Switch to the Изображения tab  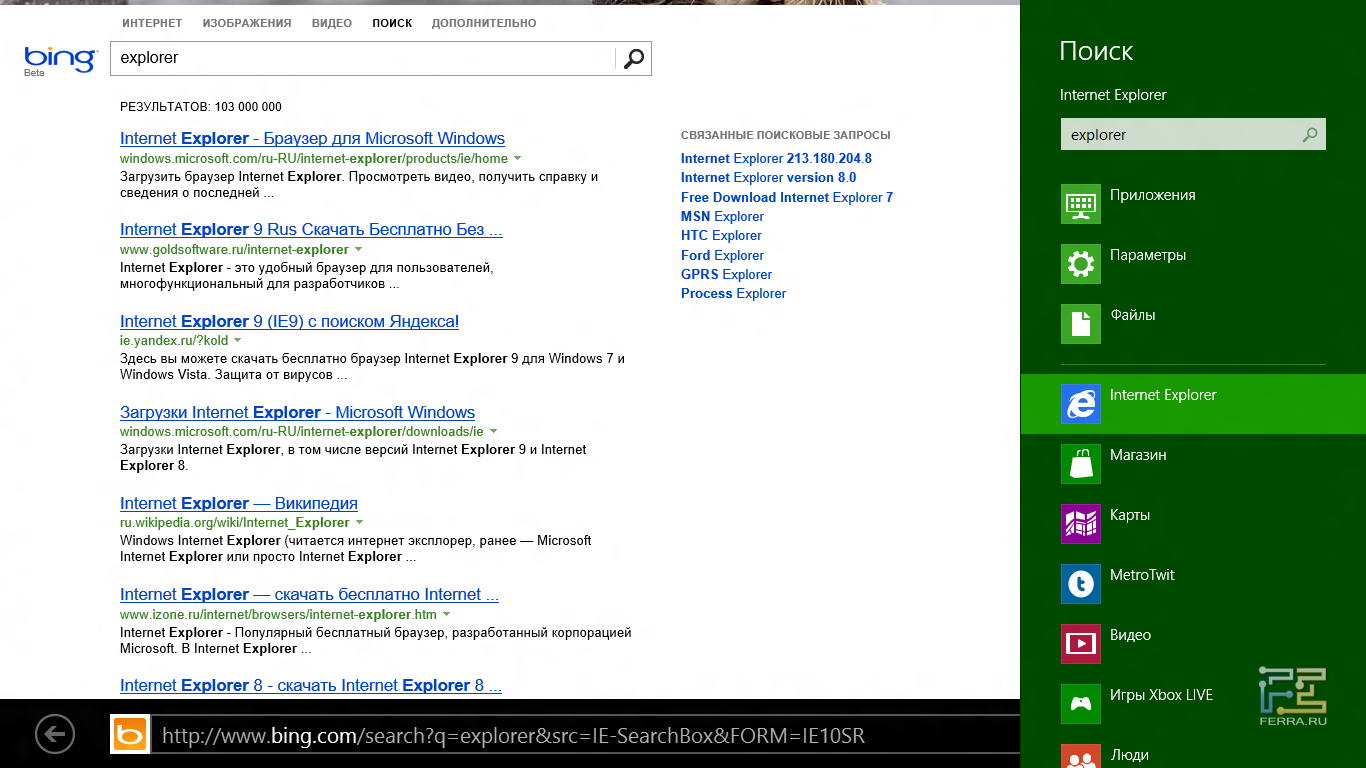pyautogui.click(x=247, y=23)
